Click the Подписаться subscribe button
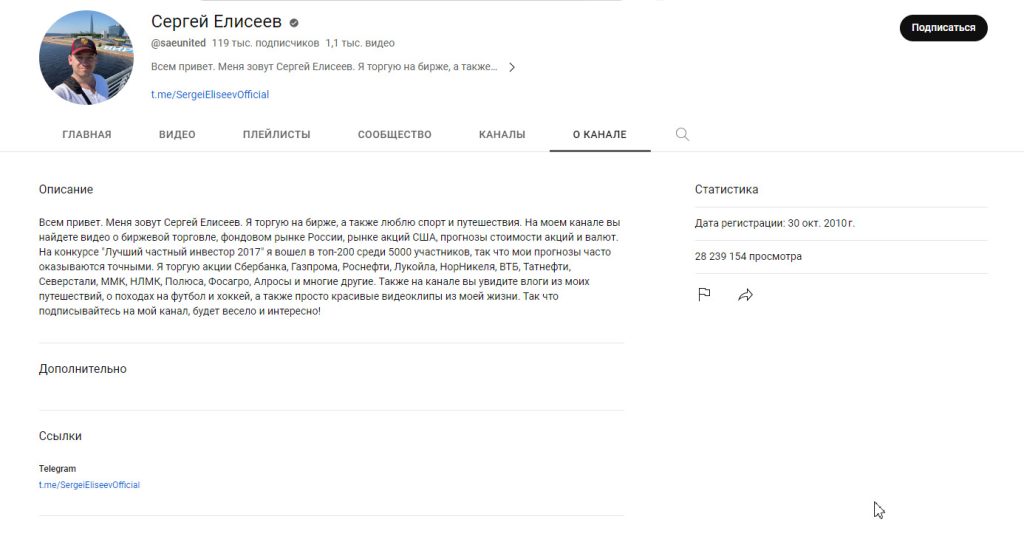 [944, 28]
